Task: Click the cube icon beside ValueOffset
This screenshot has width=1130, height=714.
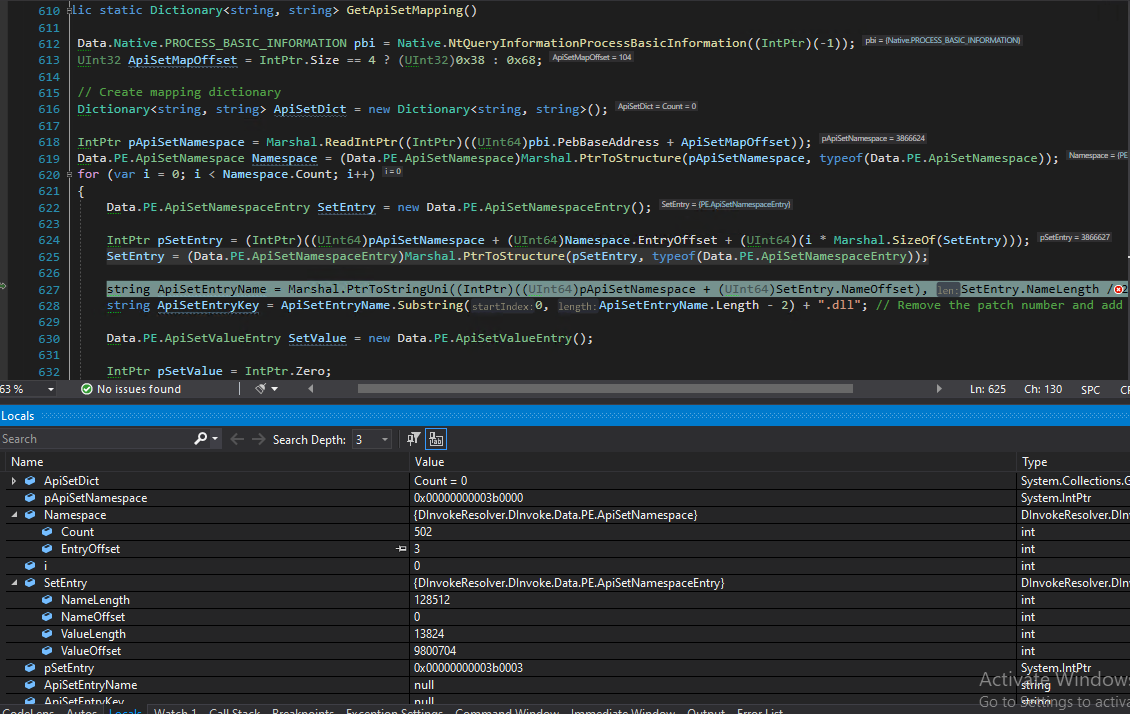Action: click(47, 651)
